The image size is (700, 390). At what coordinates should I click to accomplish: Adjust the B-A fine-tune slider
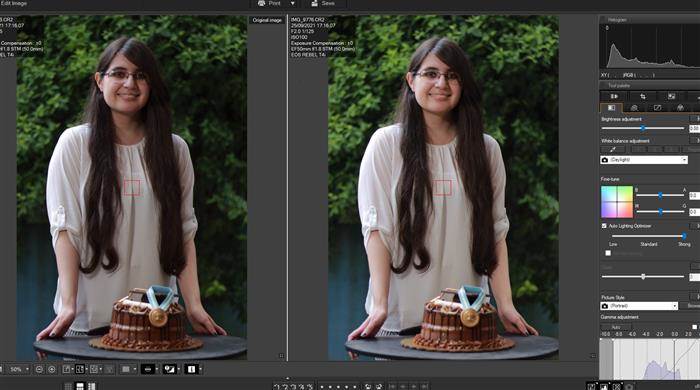[660, 195]
